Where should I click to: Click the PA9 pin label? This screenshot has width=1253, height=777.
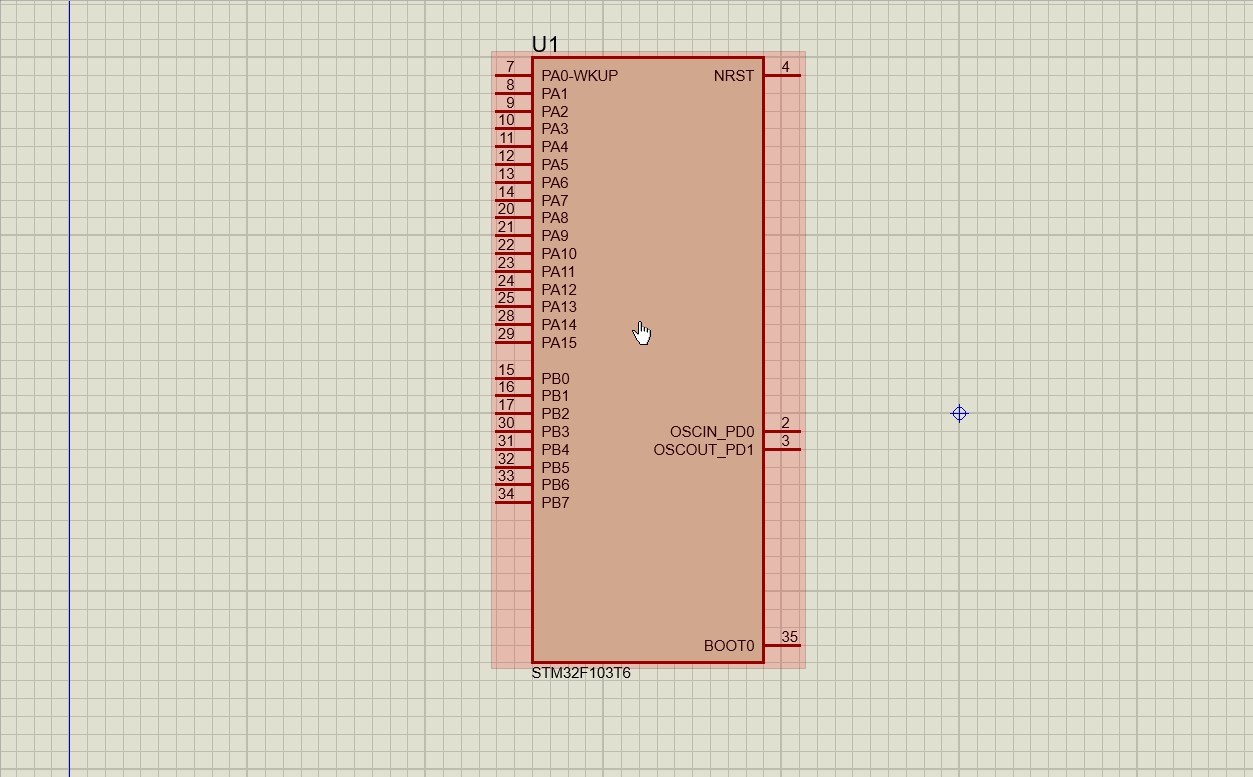tap(555, 236)
